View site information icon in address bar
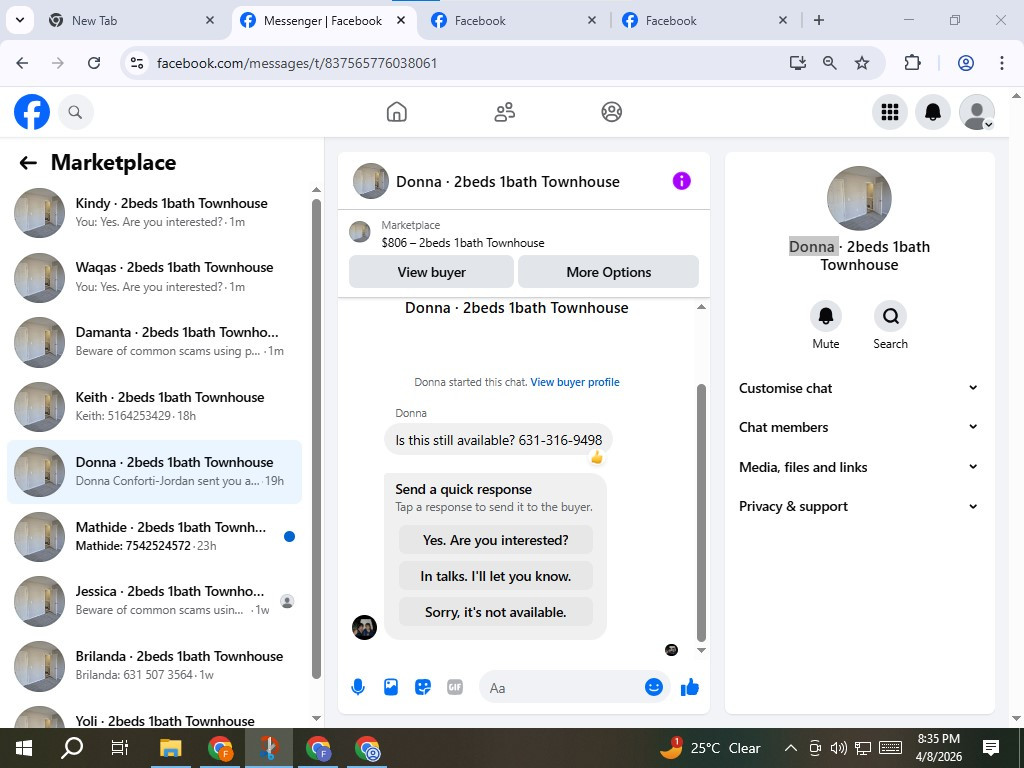The image size is (1024, 768). (136, 63)
